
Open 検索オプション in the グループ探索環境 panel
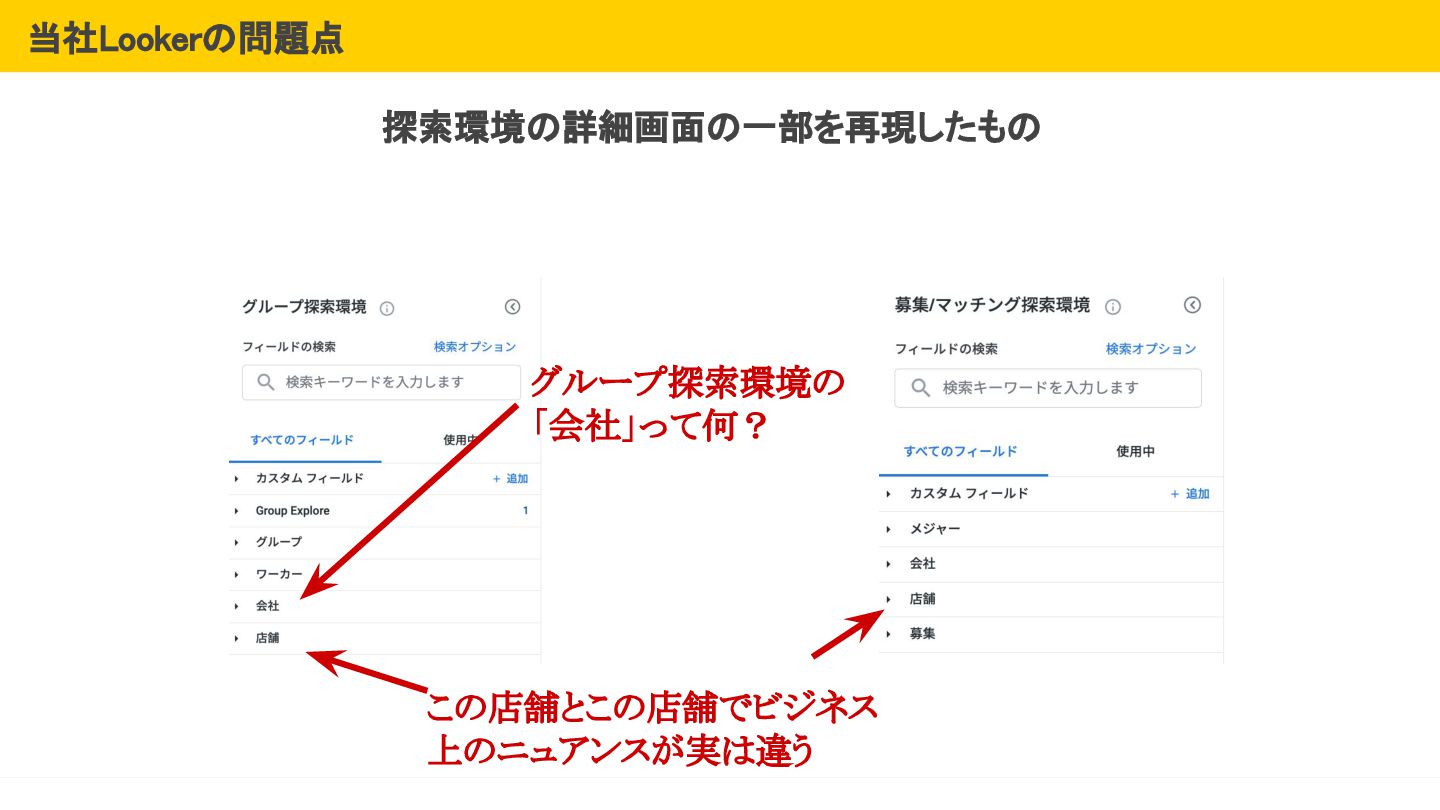click(x=475, y=347)
